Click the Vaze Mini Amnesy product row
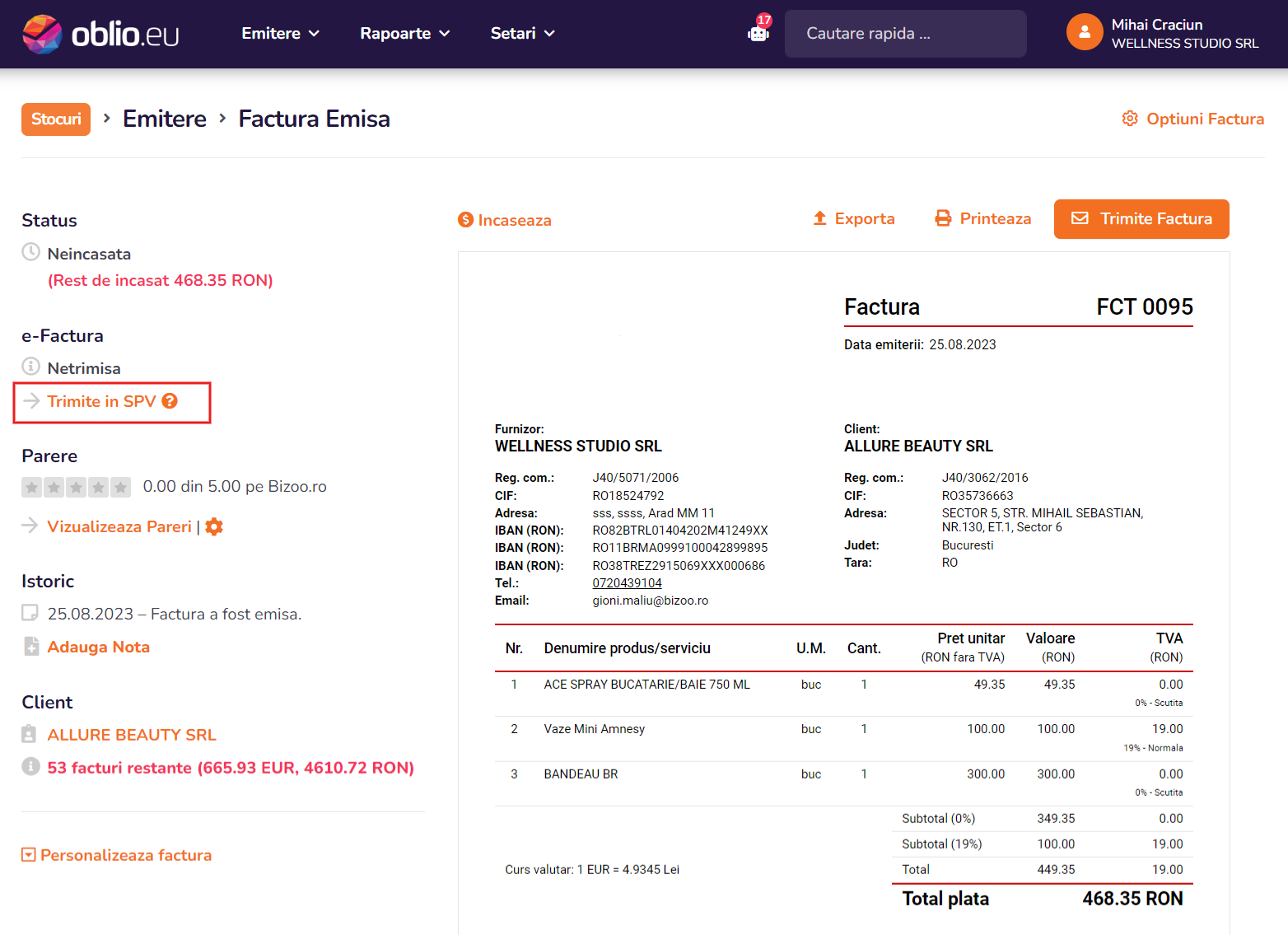This screenshot has height=935, width=1288. [844, 739]
